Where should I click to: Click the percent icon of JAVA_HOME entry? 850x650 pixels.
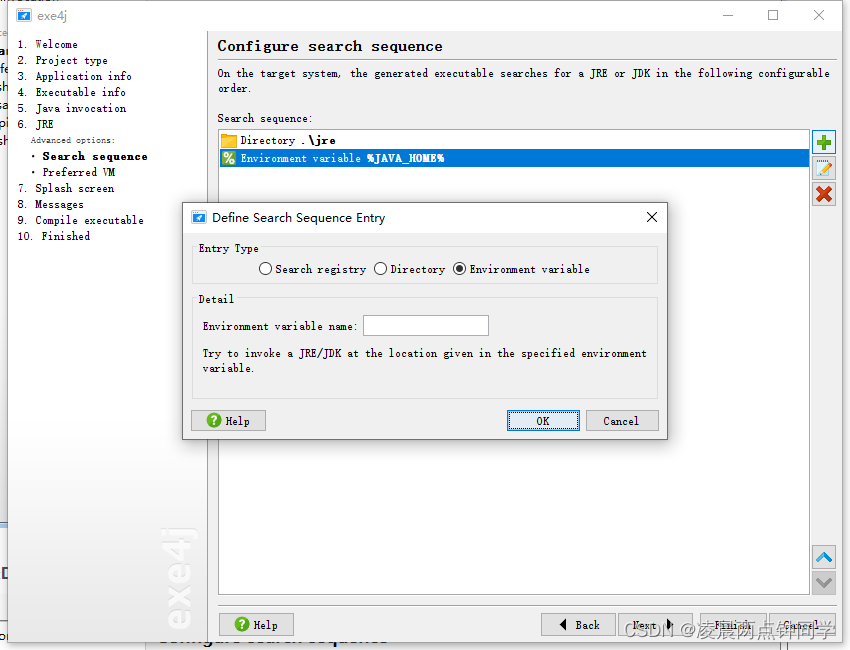pyautogui.click(x=229, y=158)
